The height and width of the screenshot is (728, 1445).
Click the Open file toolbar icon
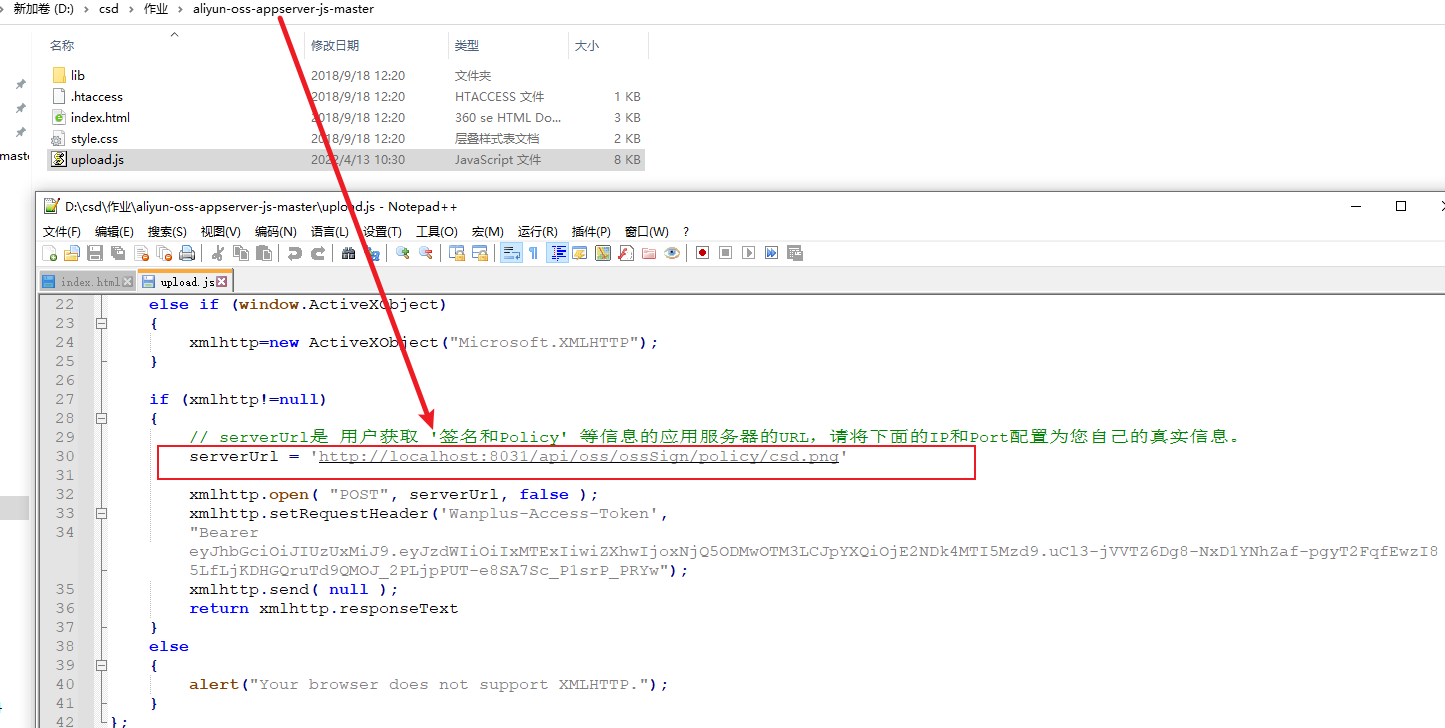pos(72,253)
